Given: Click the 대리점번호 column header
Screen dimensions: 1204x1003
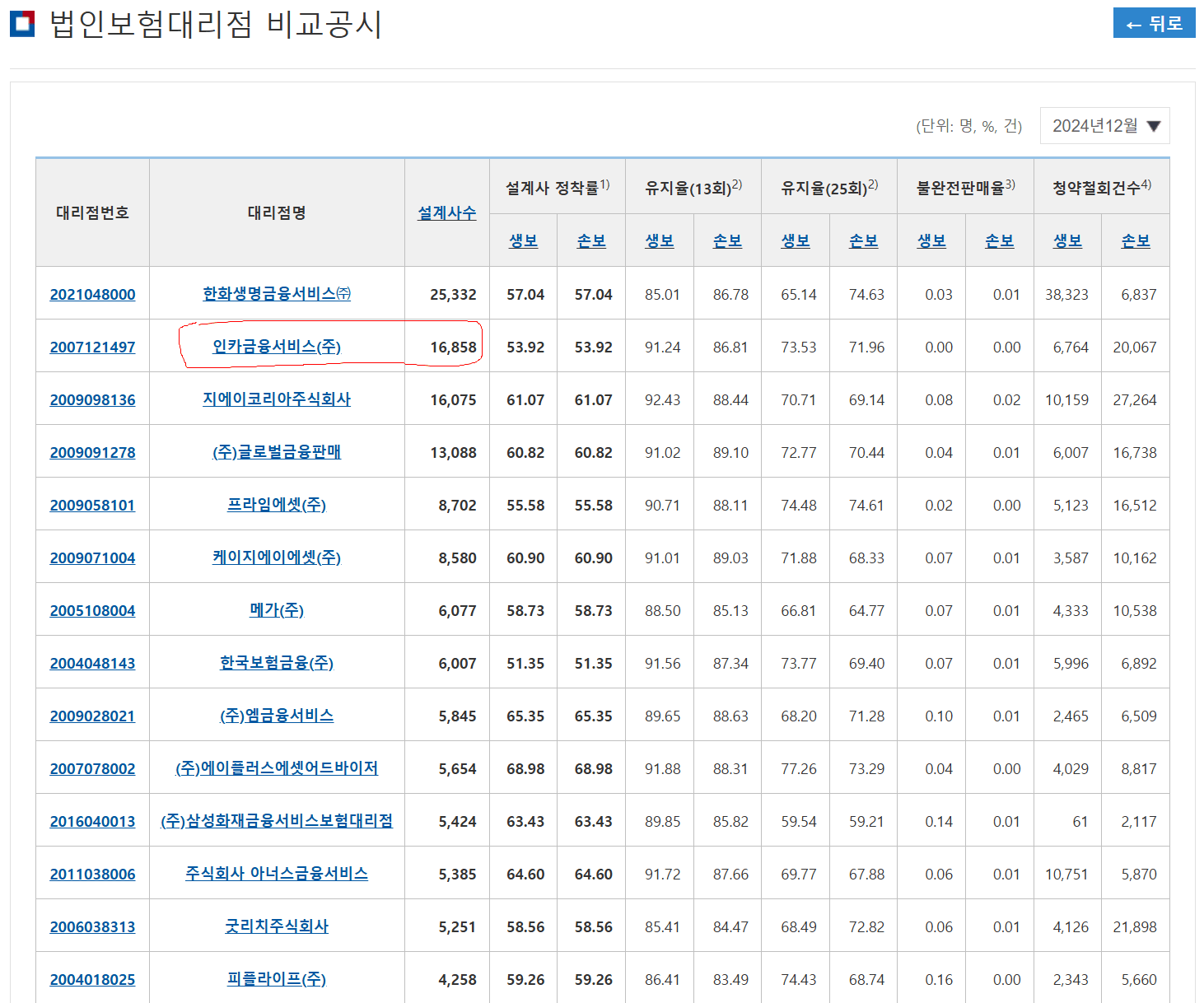Looking at the screenshot, I should tap(92, 212).
